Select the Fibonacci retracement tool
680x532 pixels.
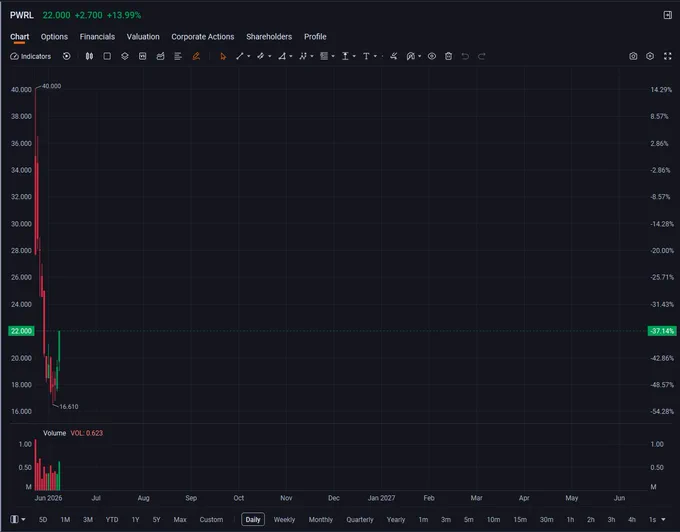(x=324, y=56)
